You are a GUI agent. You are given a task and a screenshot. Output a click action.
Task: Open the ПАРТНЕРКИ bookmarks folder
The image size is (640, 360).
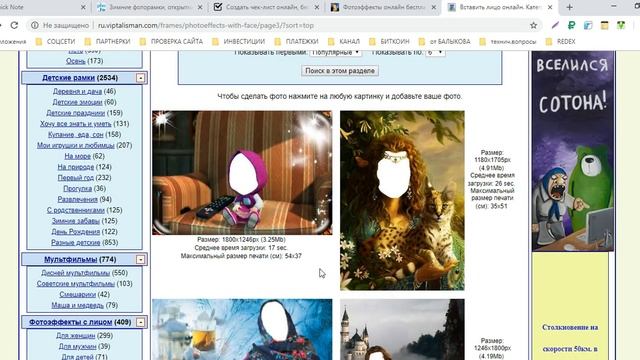(108, 41)
